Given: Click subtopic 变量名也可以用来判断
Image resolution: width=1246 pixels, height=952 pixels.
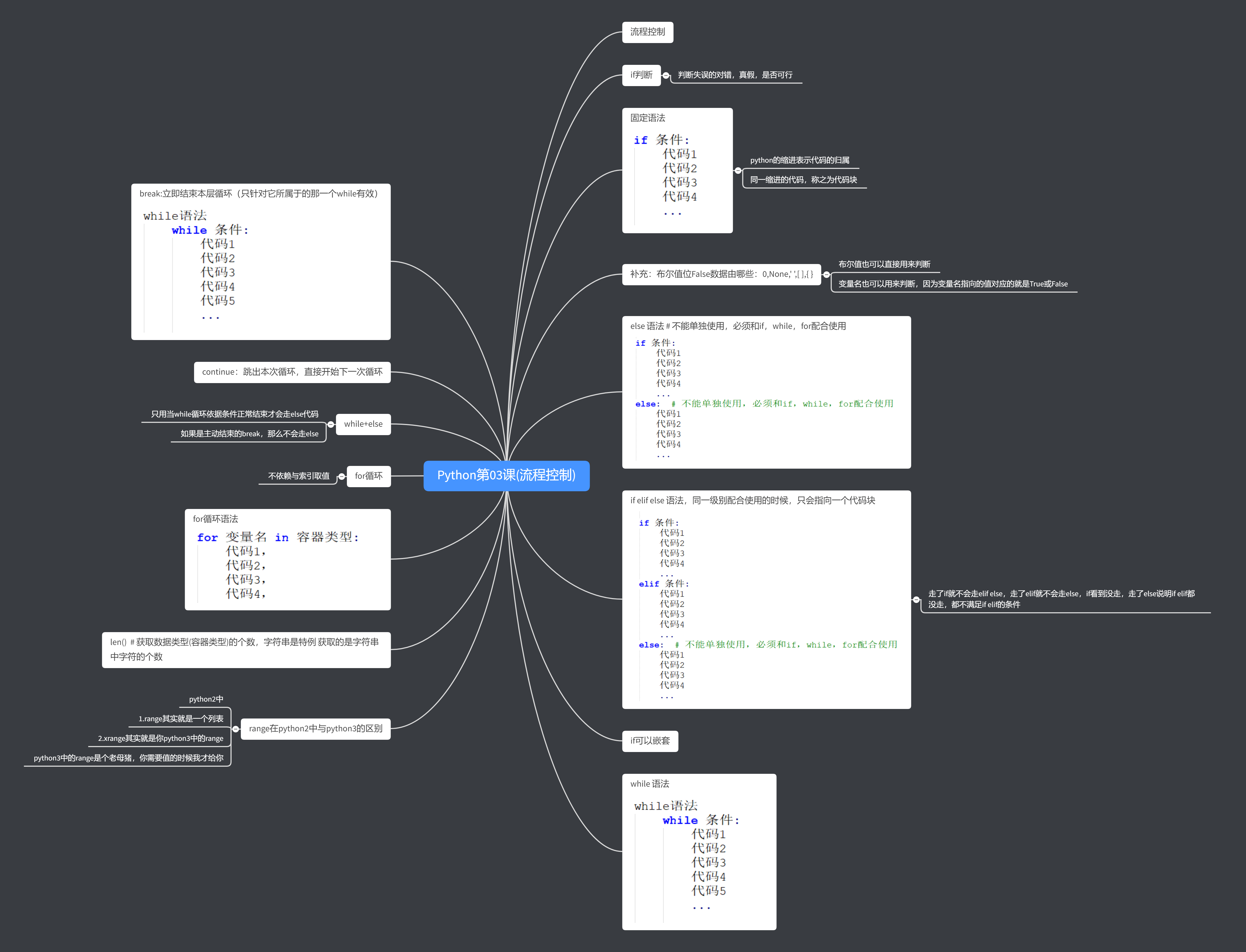Looking at the screenshot, I should pyautogui.click(x=953, y=284).
